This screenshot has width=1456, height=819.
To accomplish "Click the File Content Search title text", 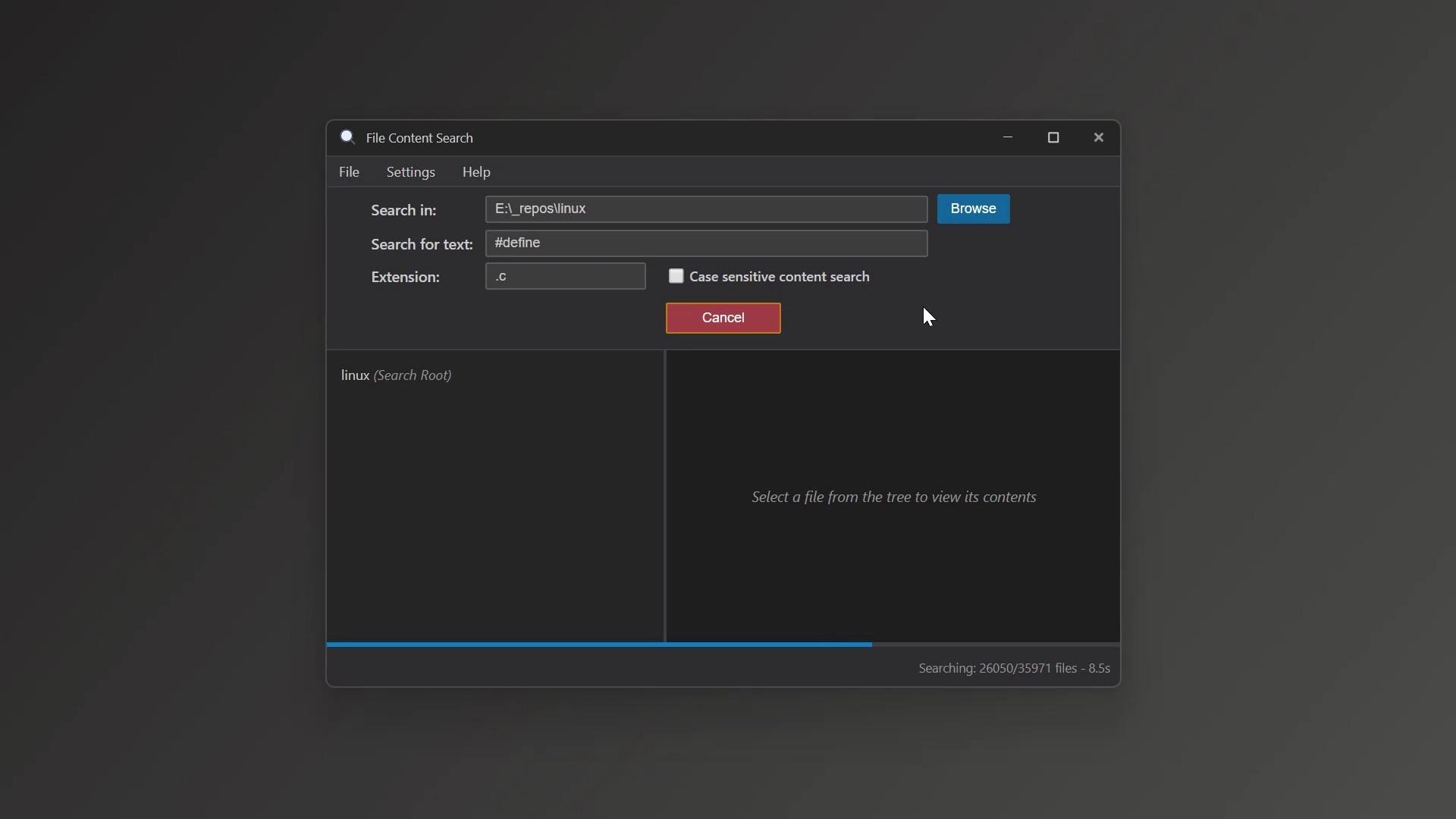I will coord(419,138).
